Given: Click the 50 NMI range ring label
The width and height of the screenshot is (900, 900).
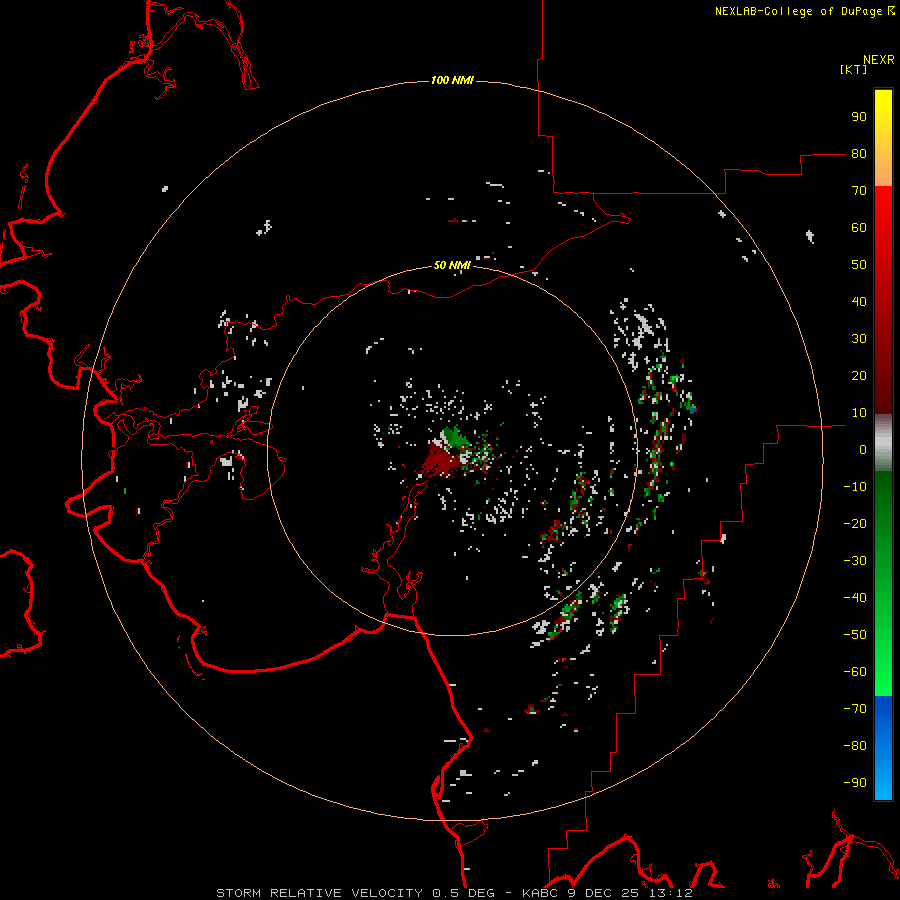Looking at the screenshot, I should point(452,265).
